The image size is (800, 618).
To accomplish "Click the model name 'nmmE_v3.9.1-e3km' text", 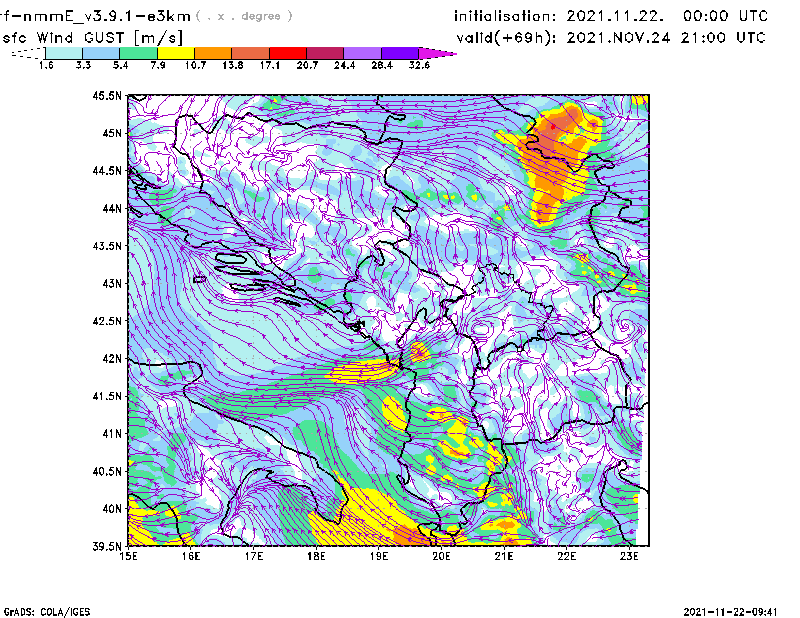I will point(107,16).
